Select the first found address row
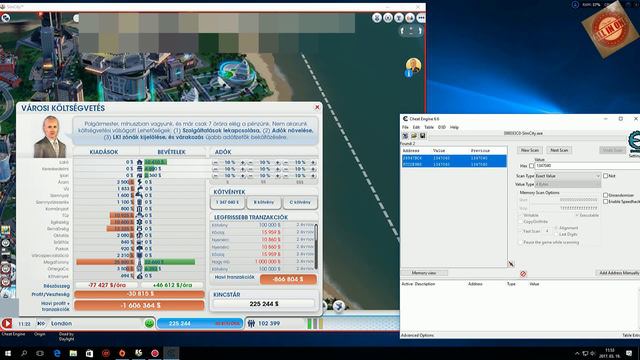This screenshot has height=360, width=640. click(x=453, y=158)
